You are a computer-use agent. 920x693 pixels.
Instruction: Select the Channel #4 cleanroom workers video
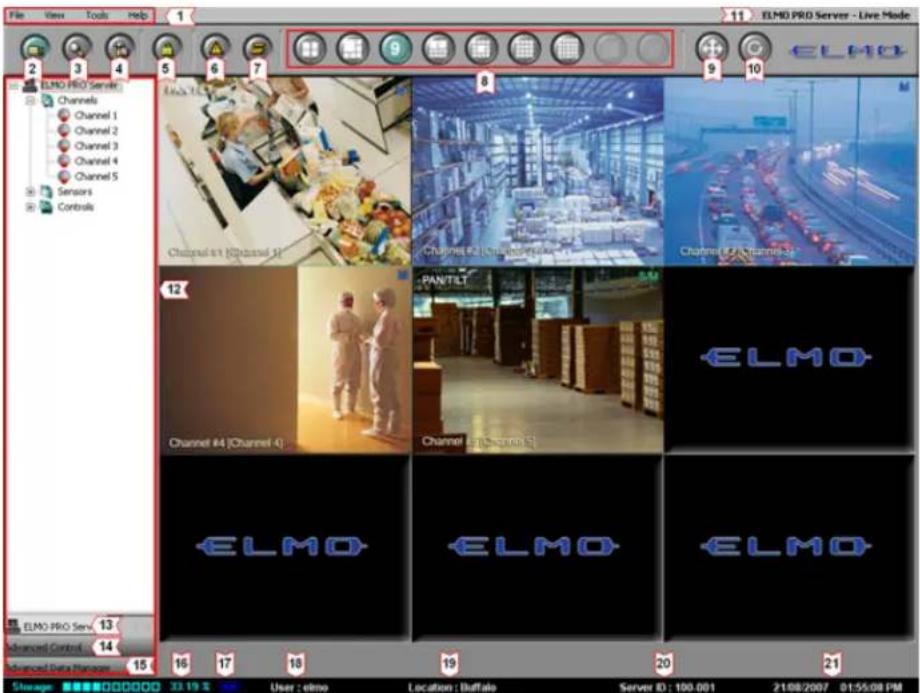[x=285, y=360]
